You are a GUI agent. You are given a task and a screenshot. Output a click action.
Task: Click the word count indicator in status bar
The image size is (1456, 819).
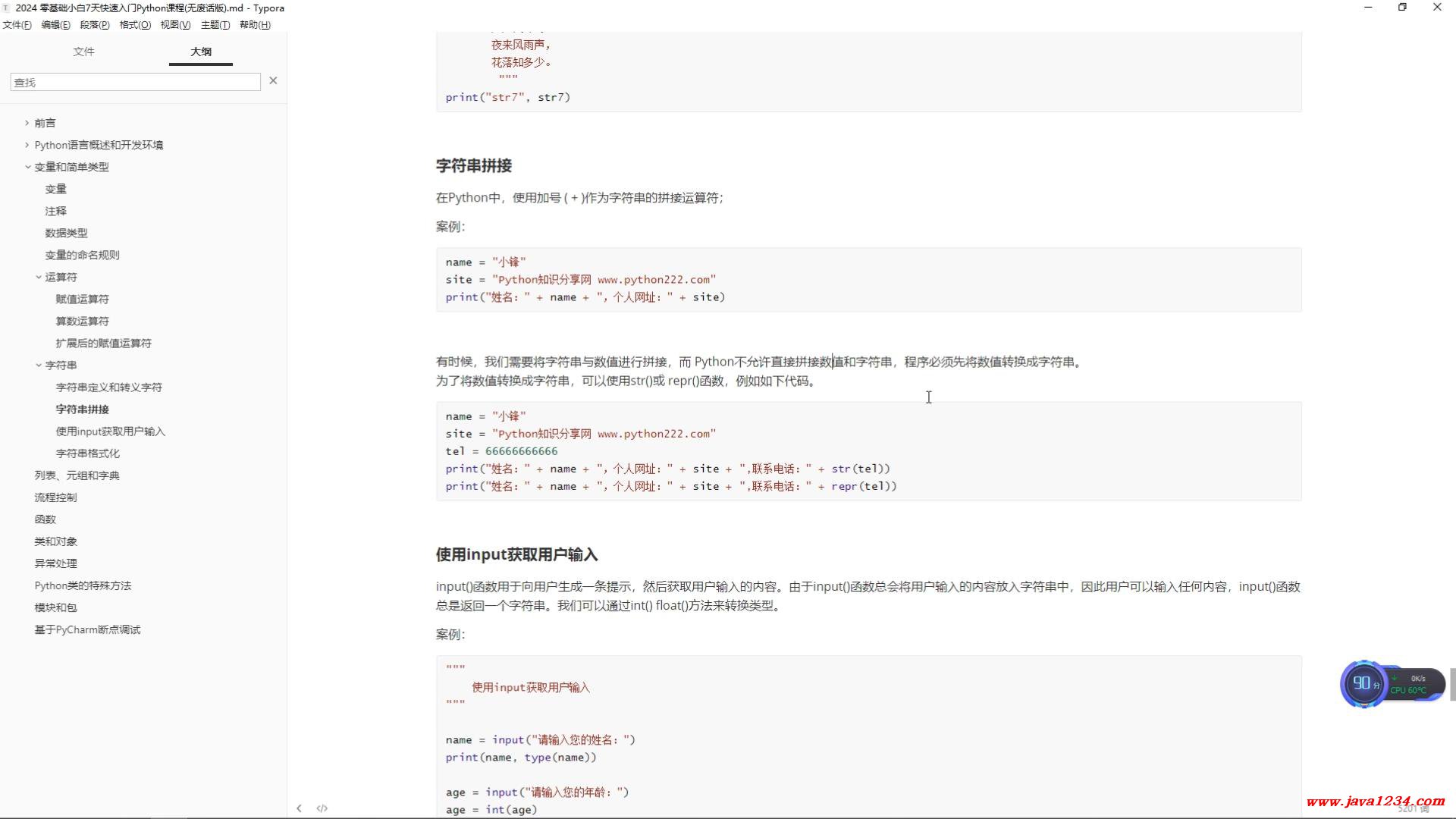pyautogui.click(x=1414, y=809)
